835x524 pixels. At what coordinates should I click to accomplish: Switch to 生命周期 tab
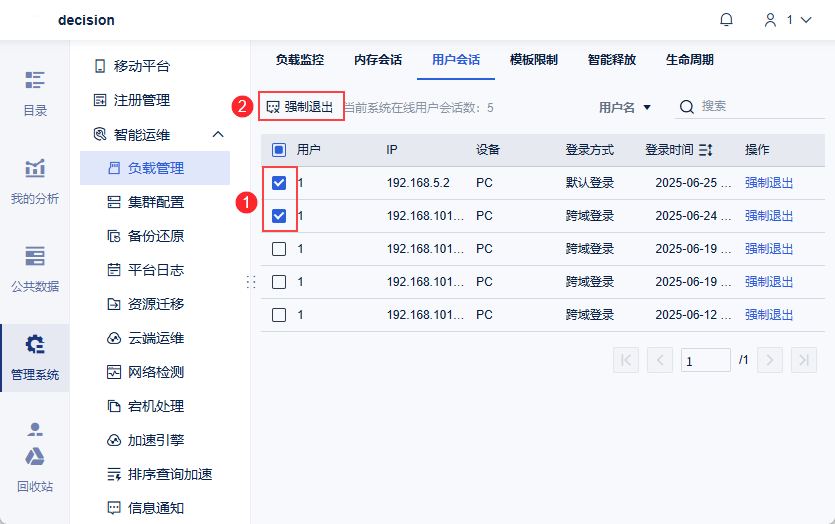(x=690, y=60)
